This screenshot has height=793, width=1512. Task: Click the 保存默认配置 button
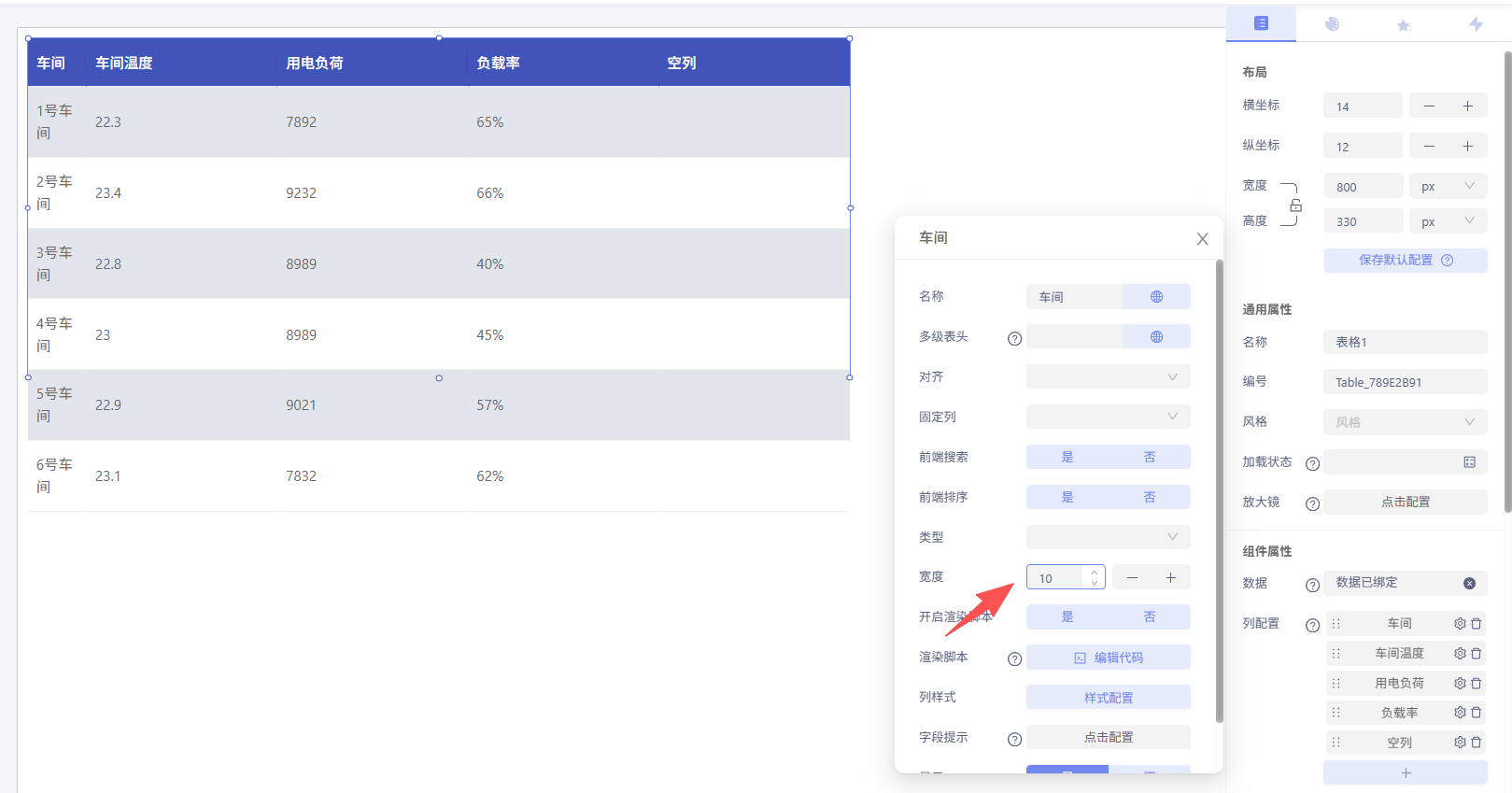(1405, 261)
